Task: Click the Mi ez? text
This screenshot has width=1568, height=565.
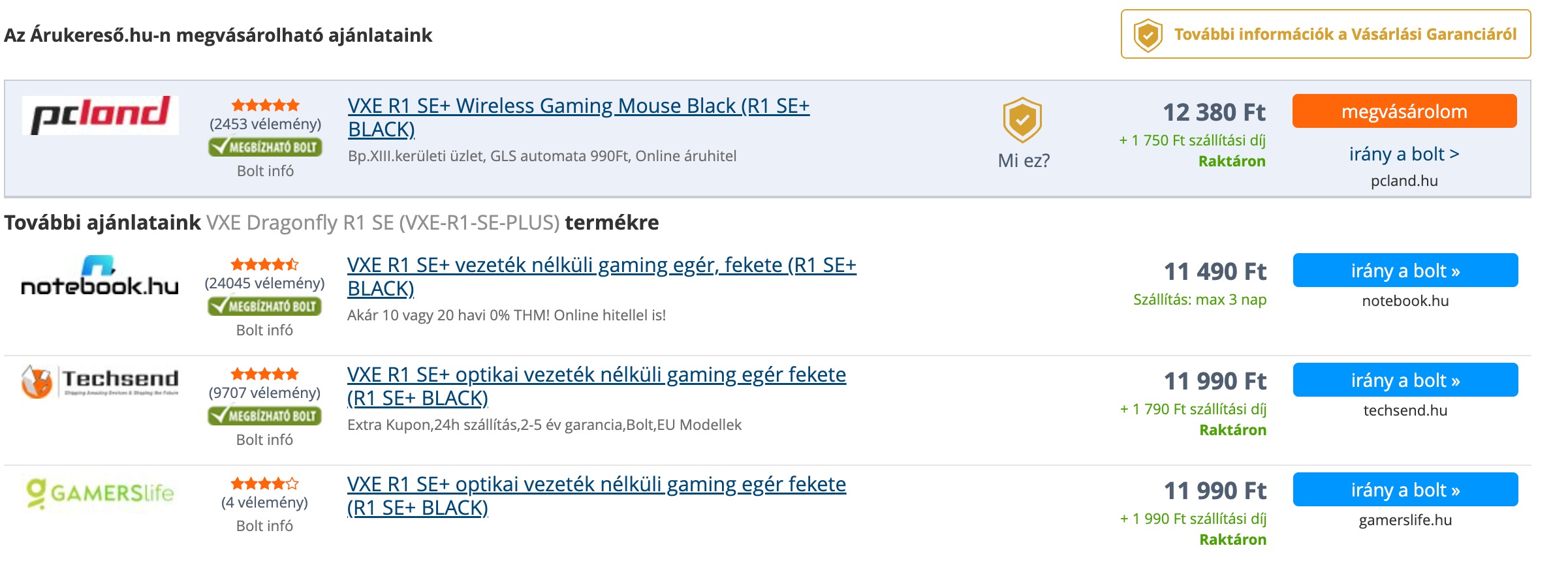Action: pos(1024,160)
